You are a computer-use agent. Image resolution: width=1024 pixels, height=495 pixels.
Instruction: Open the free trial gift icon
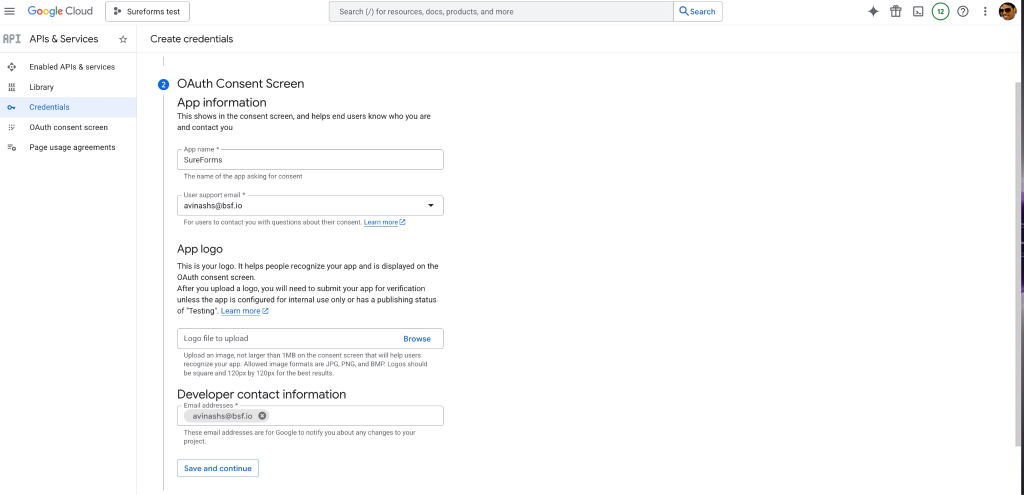coord(895,11)
